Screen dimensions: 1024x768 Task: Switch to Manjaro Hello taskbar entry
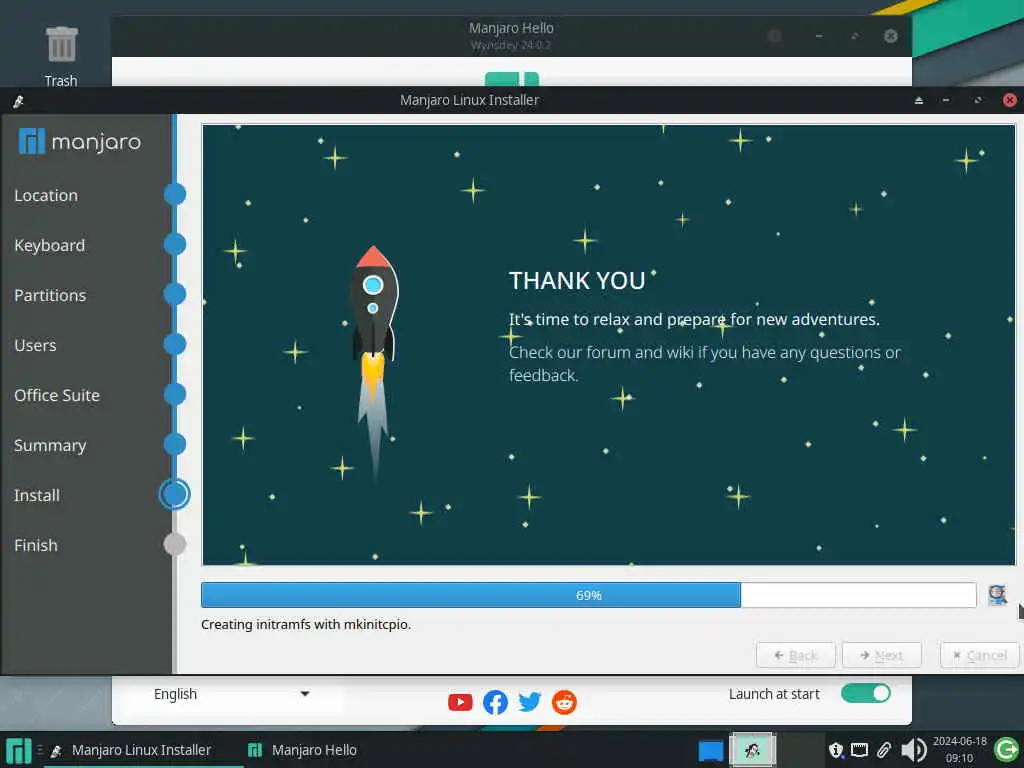(x=302, y=750)
